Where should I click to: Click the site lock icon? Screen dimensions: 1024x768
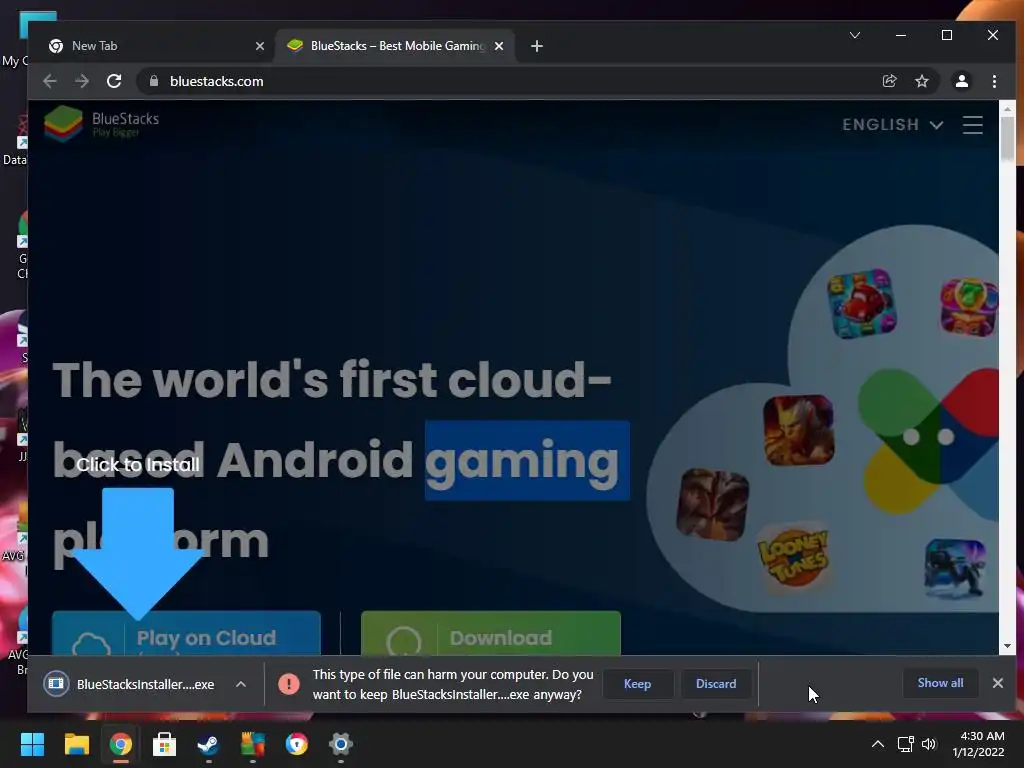(x=154, y=81)
